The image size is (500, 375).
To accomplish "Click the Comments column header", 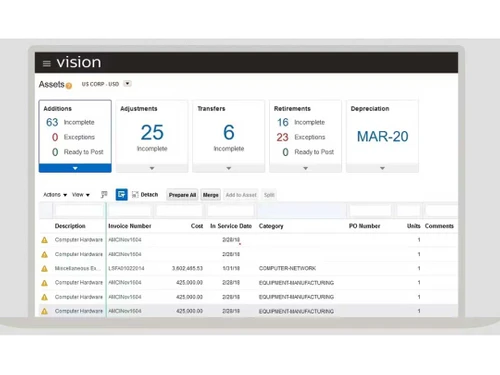I will click(439, 226).
